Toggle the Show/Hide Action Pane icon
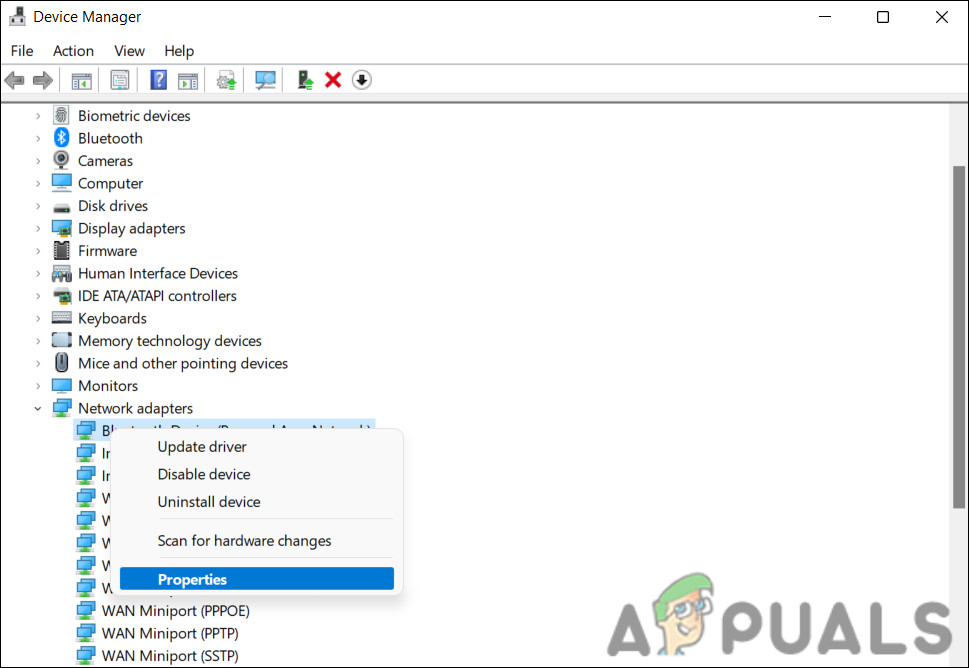The height and width of the screenshot is (668, 969). click(x=188, y=80)
